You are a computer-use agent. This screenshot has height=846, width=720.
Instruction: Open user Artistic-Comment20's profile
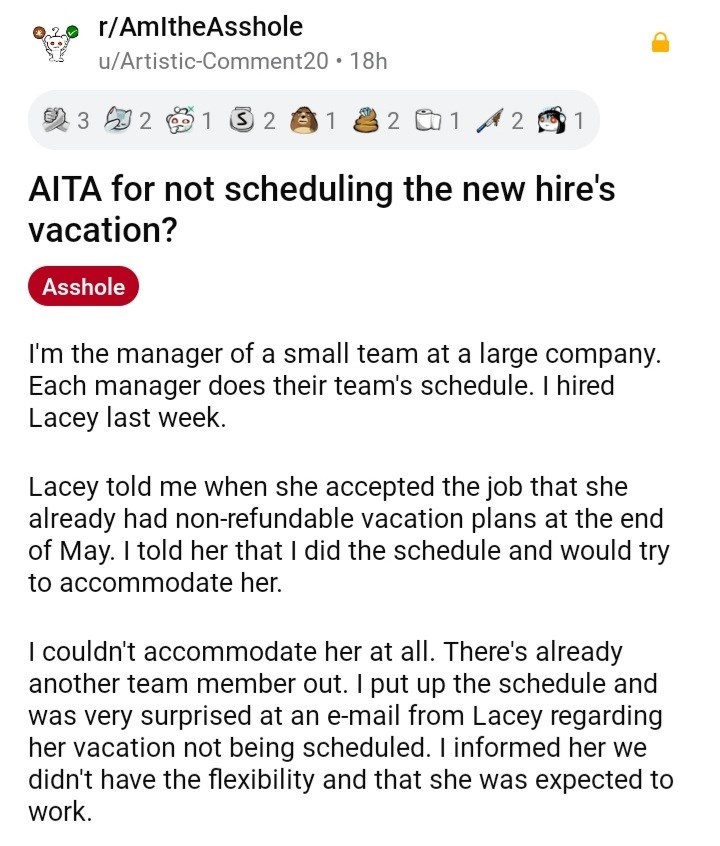point(212,60)
